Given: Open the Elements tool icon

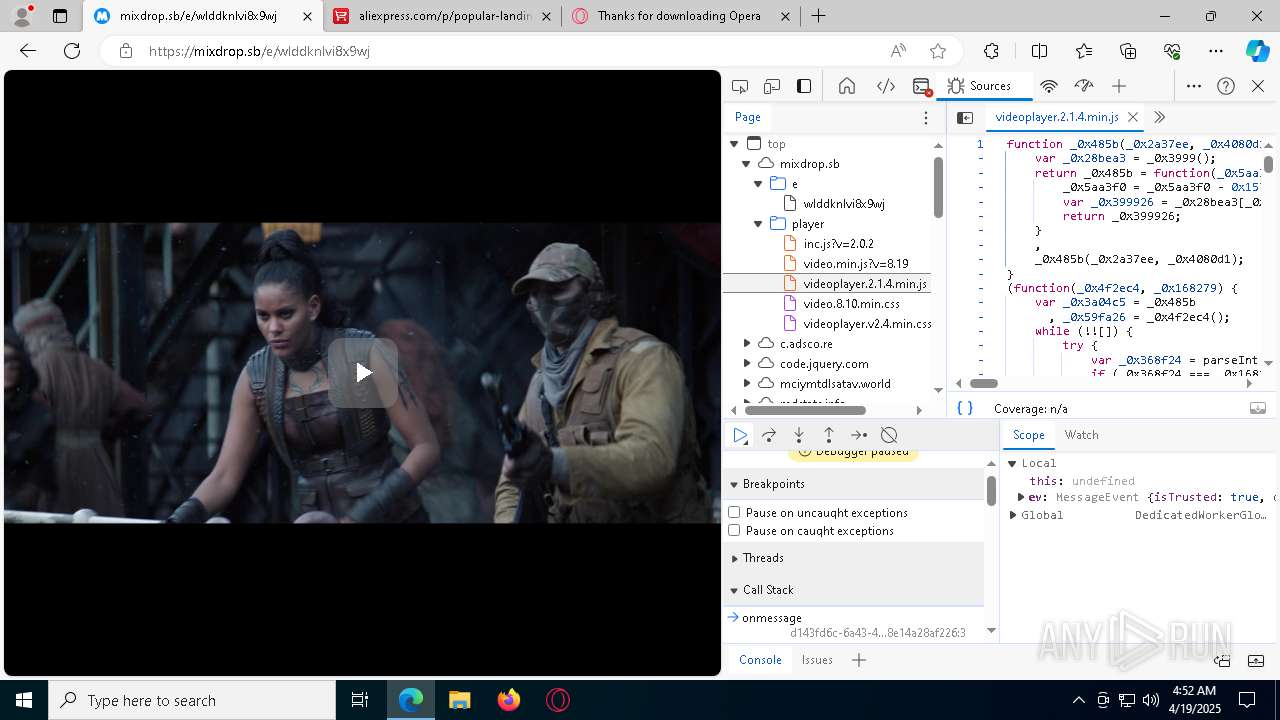Looking at the screenshot, I should pos(886,86).
